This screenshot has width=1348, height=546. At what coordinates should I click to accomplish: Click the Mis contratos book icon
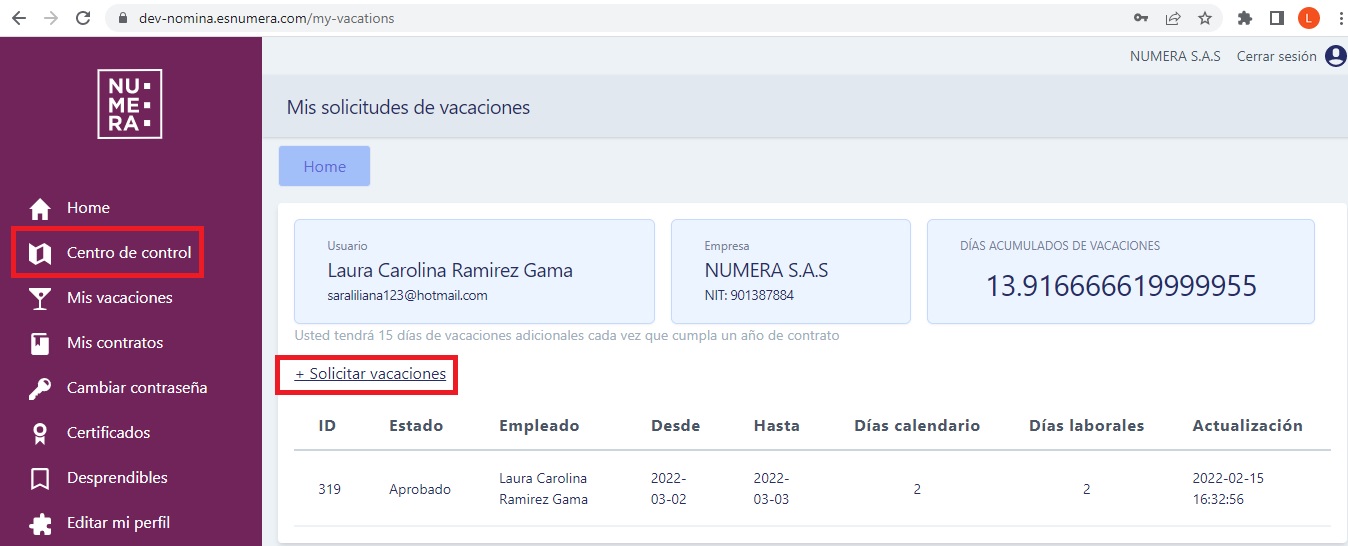click(40, 343)
